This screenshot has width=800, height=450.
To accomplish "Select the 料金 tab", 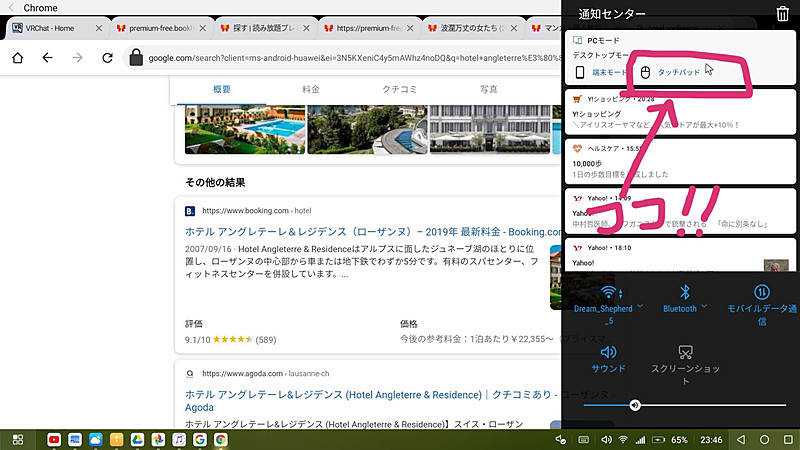I will coord(311,89).
